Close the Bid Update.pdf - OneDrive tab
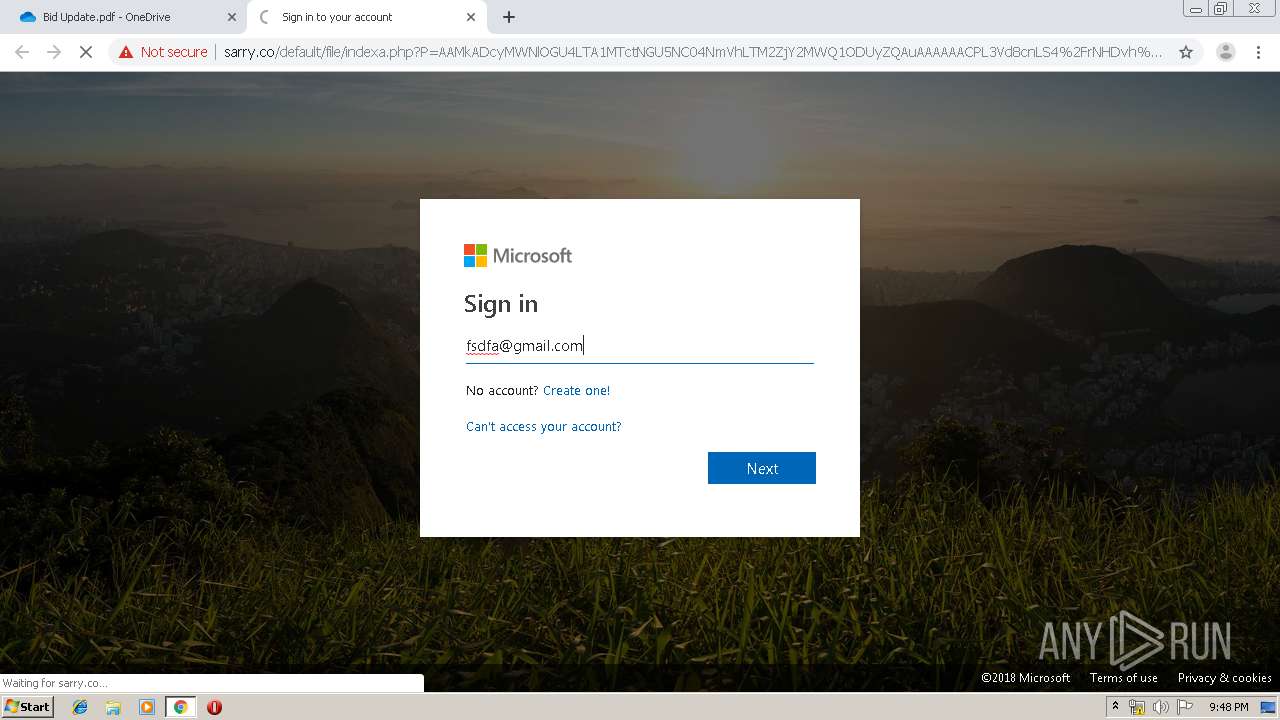The height and width of the screenshot is (720, 1280). pyautogui.click(x=232, y=17)
